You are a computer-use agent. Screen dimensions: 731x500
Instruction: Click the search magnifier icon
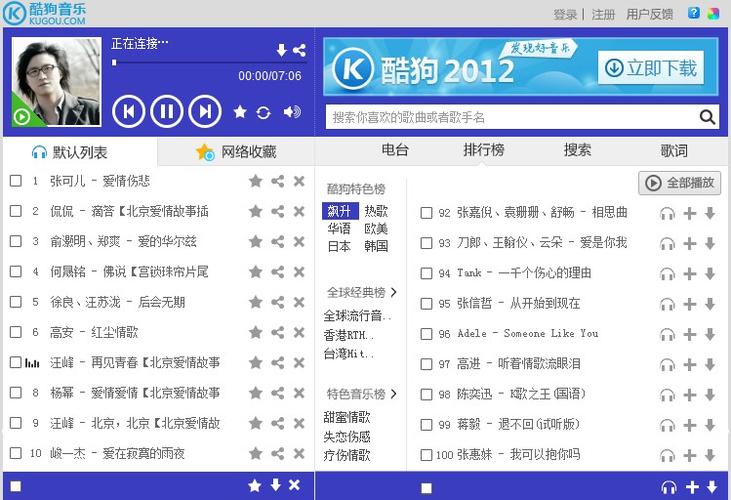(707, 116)
